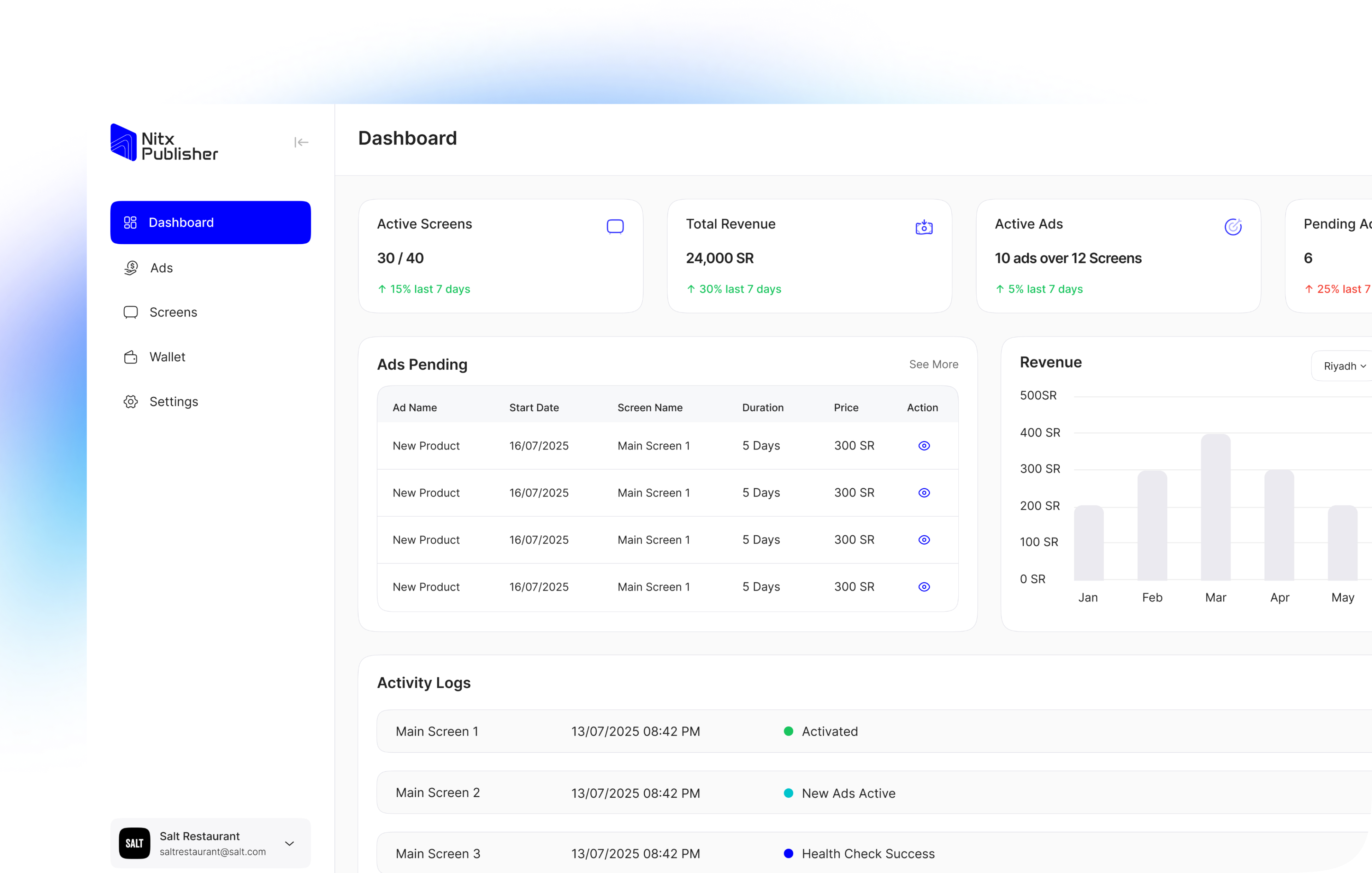
Task: Click the Active Screens card monitor icon
Action: tap(615, 227)
